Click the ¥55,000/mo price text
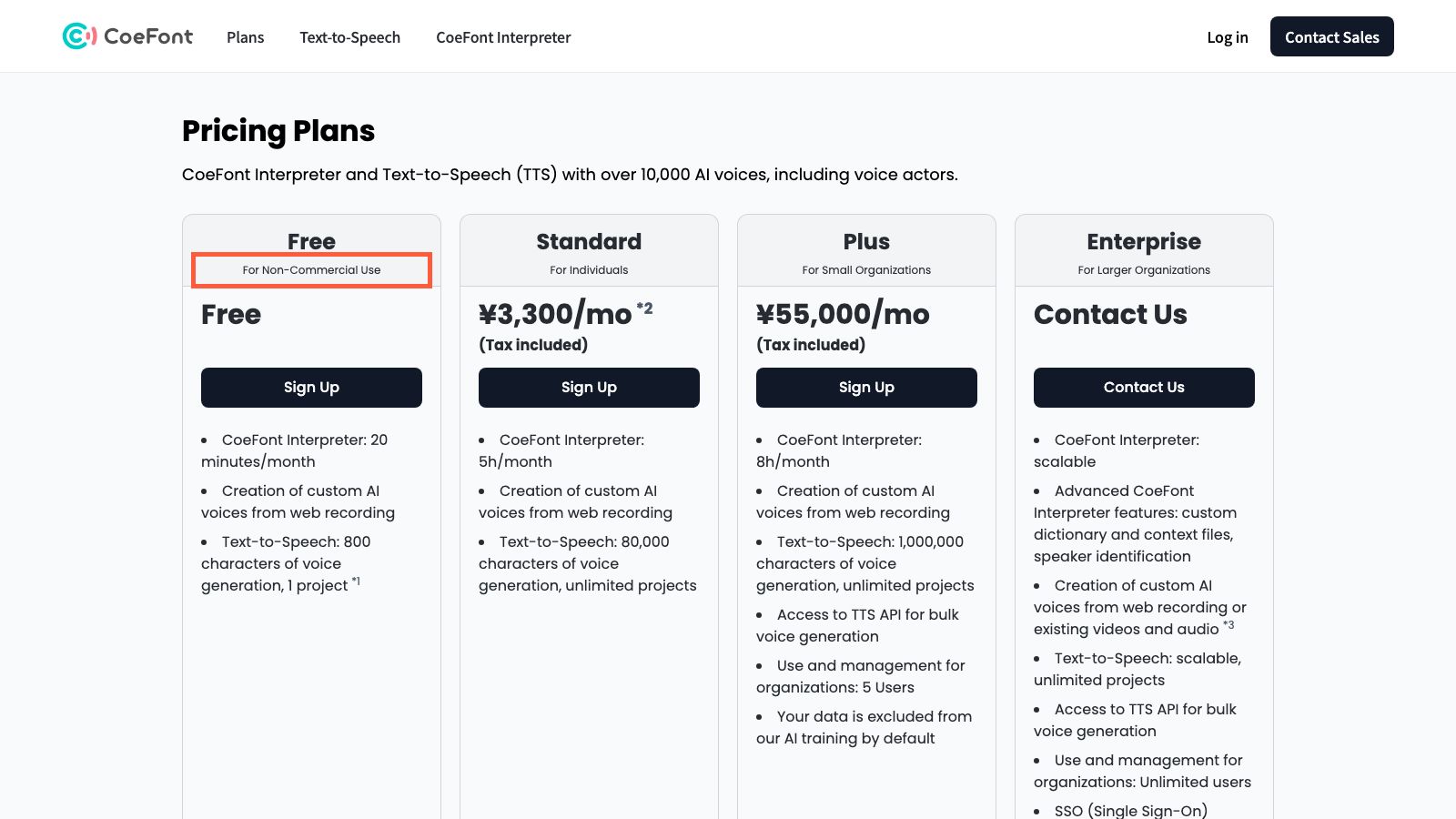 [x=843, y=314]
